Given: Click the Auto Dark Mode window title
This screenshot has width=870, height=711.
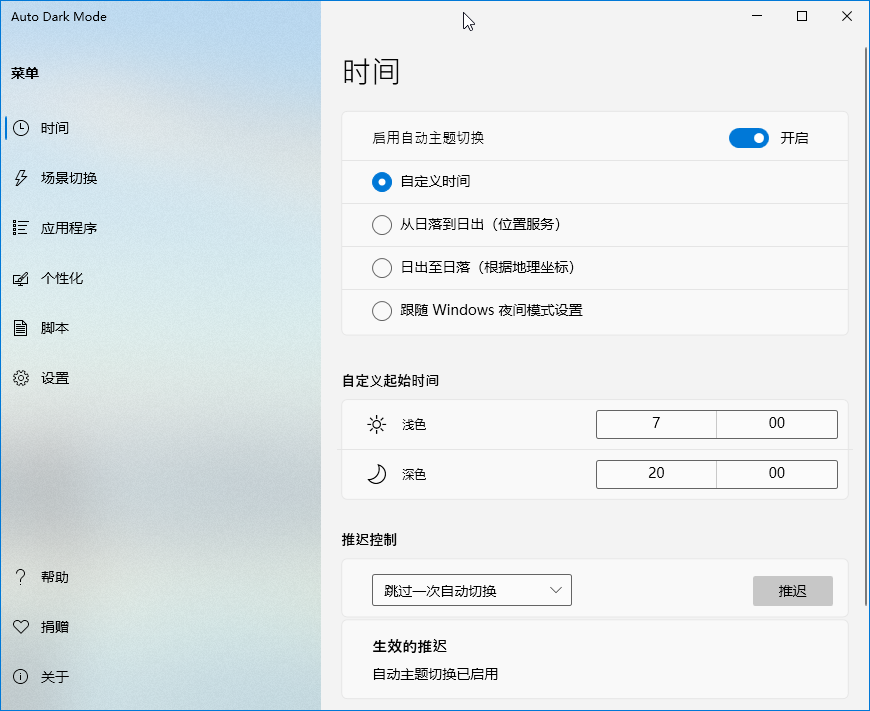Looking at the screenshot, I should pos(59,17).
